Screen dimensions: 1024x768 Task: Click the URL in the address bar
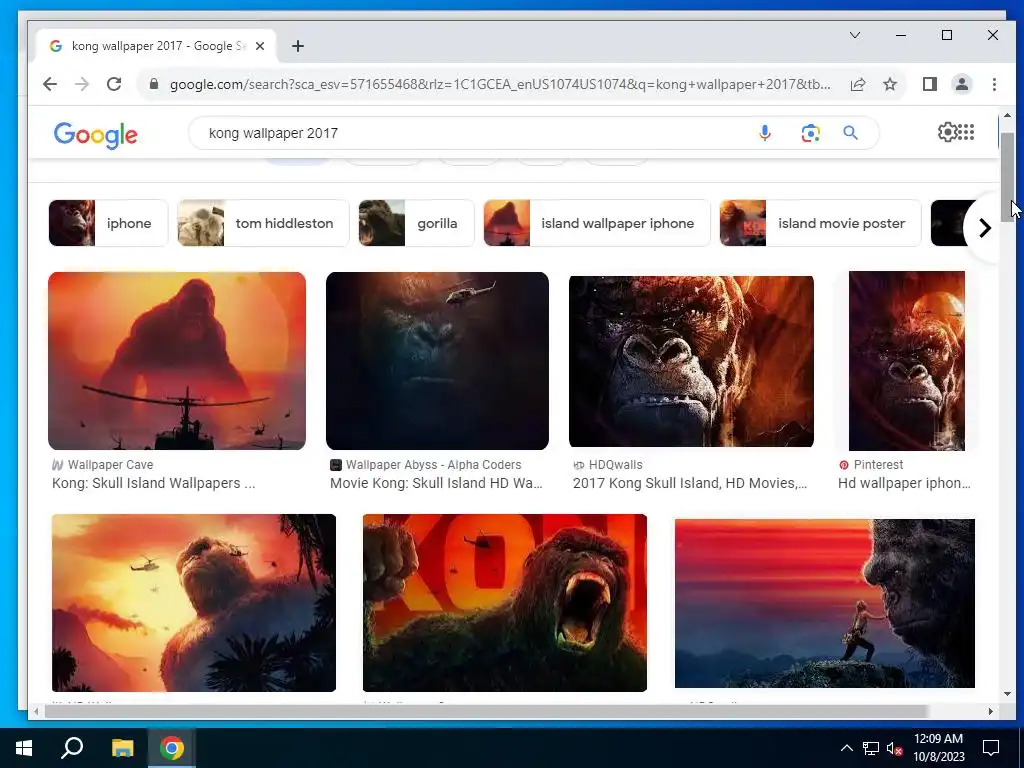point(500,84)
